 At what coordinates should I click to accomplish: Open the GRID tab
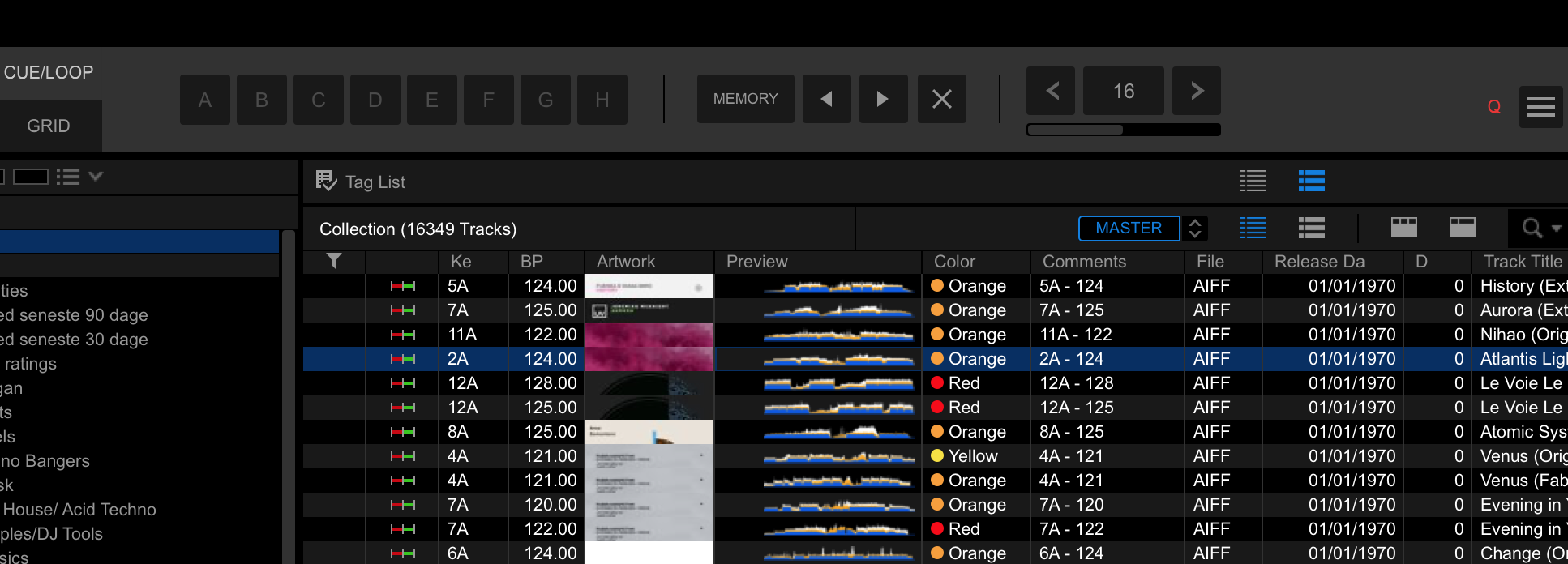pyautogui.click(x=49, y=126)
